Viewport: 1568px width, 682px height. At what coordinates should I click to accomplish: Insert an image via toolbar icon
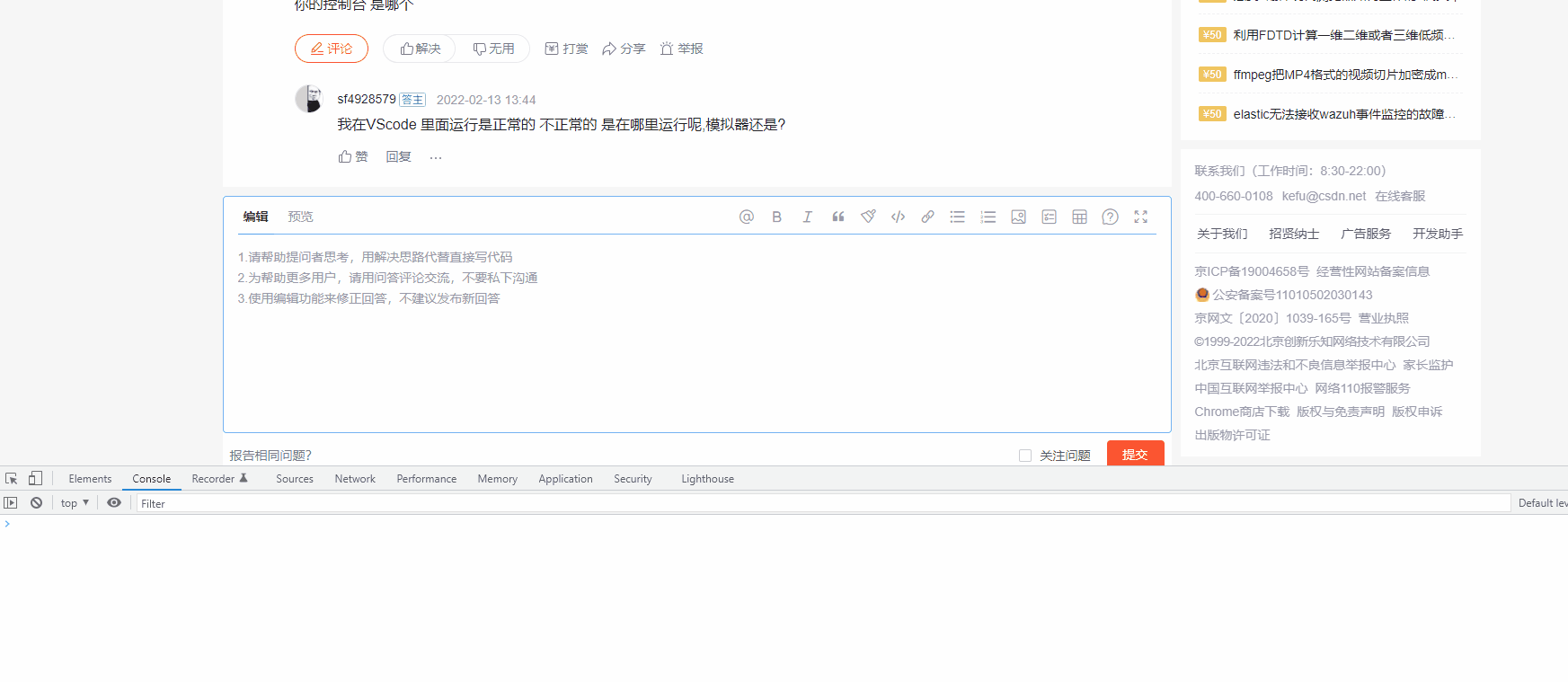[1018, 217]
